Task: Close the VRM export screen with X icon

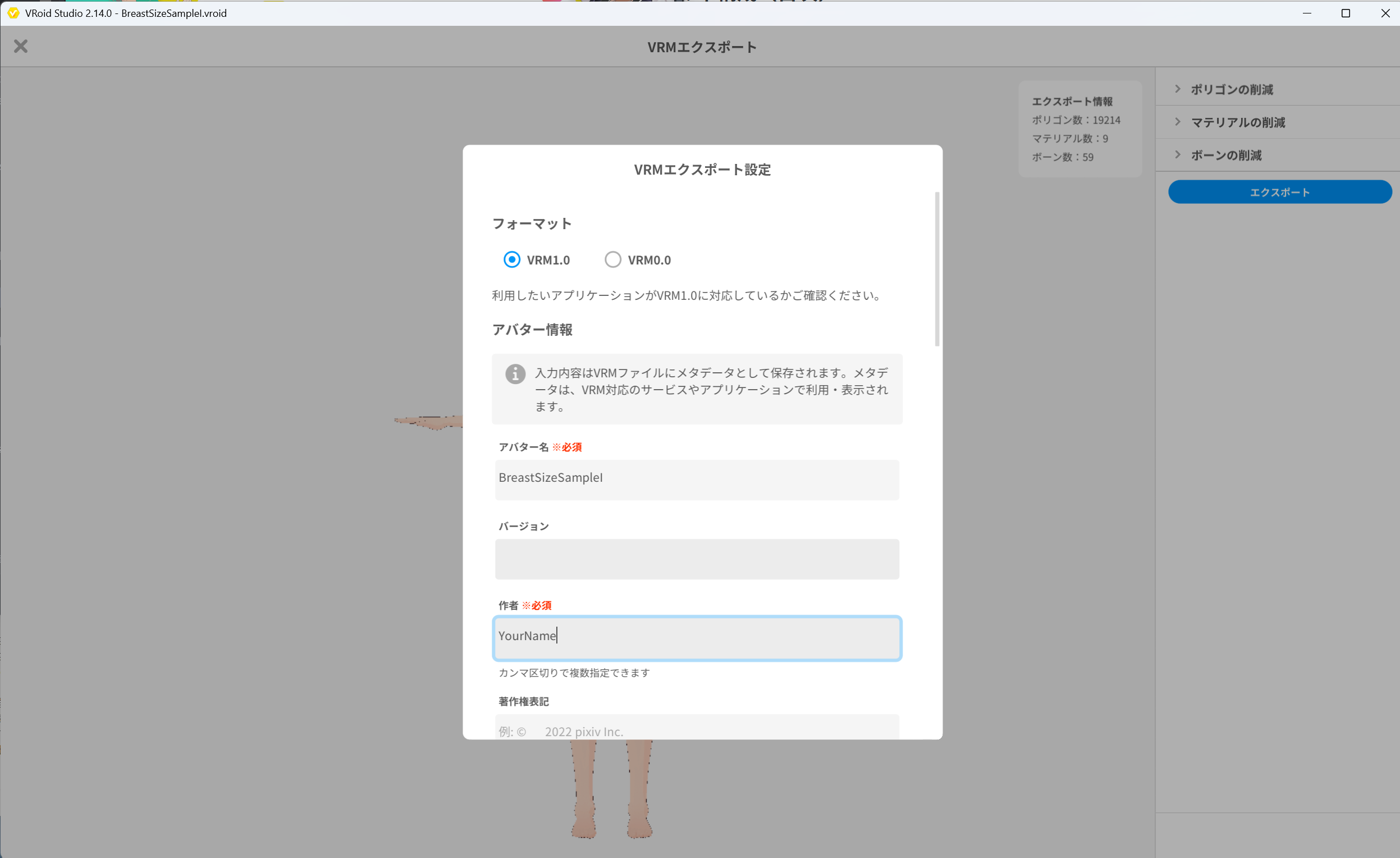Action: pyautogui.click(x=21, y=46)
